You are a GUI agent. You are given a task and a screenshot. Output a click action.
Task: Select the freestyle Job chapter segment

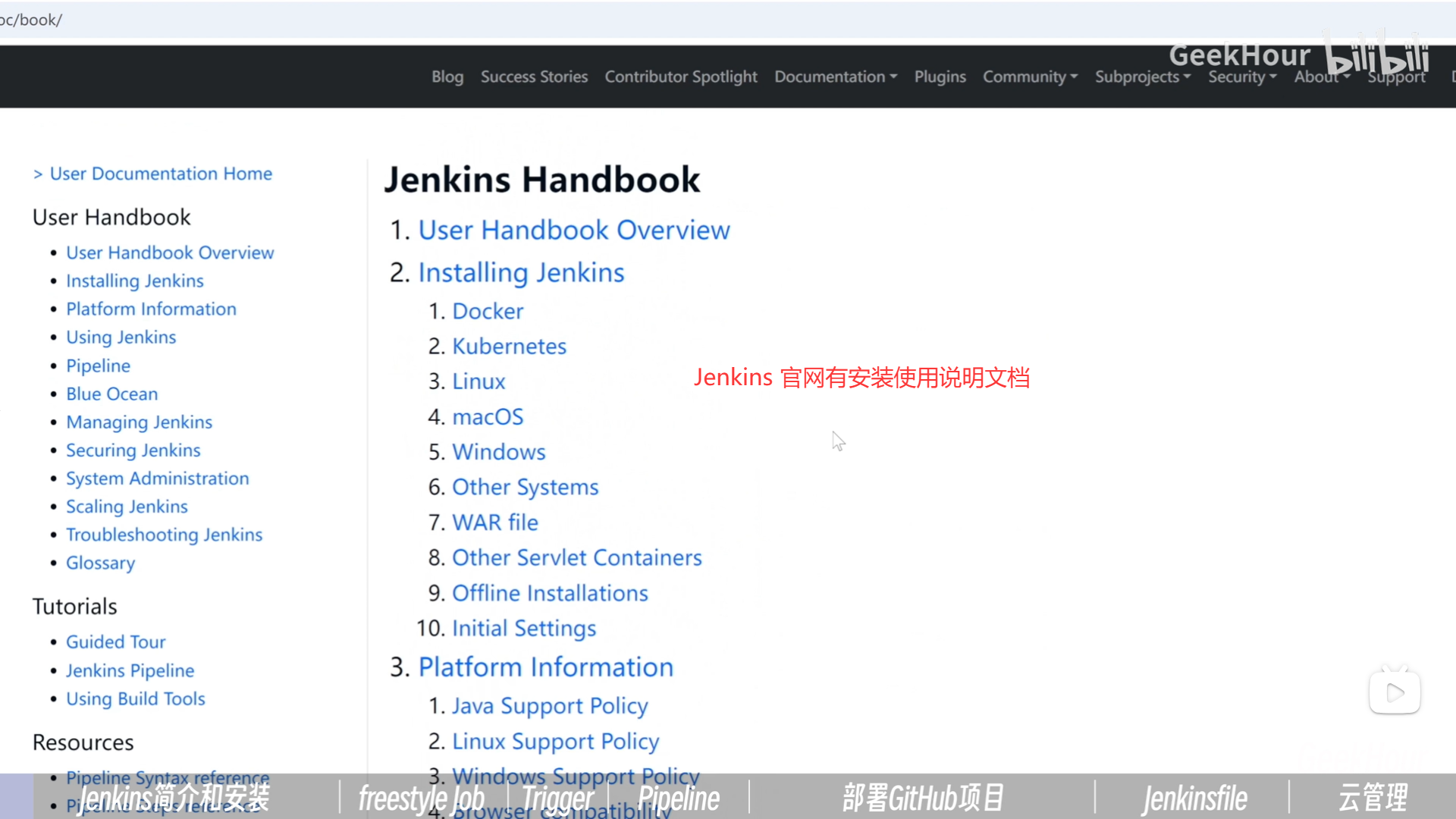tap(421, 798)
